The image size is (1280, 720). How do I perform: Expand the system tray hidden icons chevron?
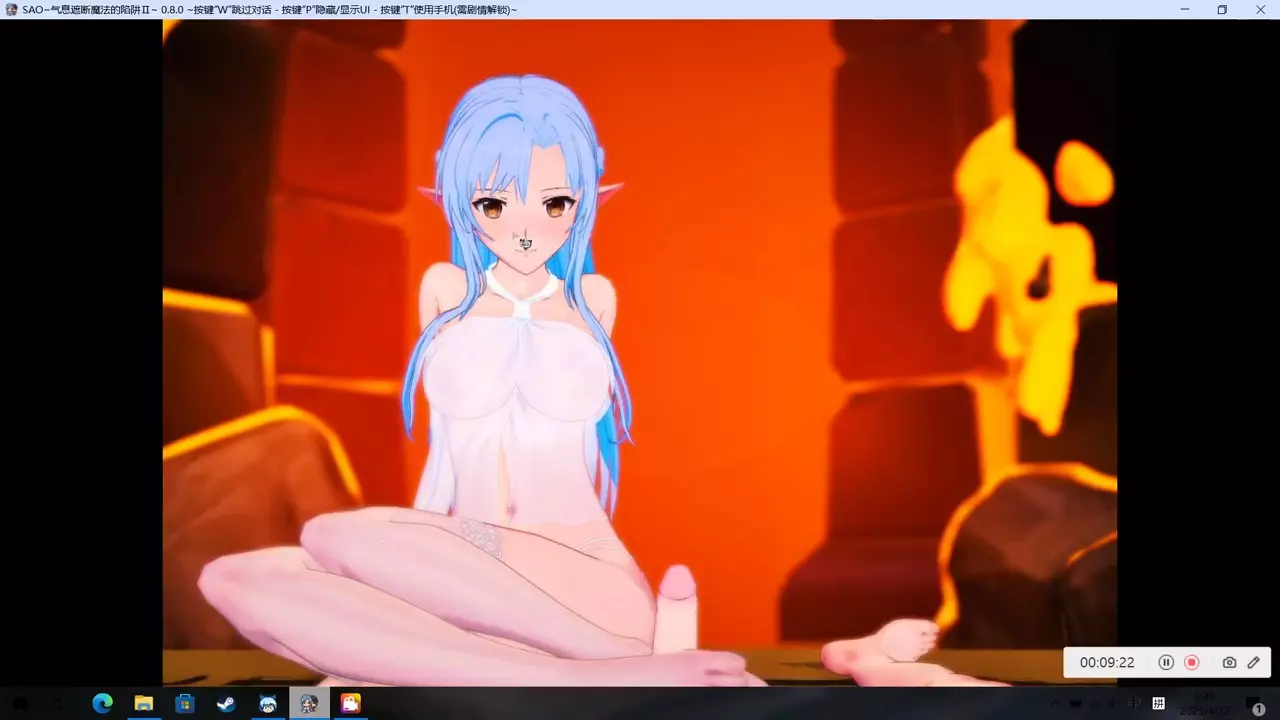point(1057,703)
